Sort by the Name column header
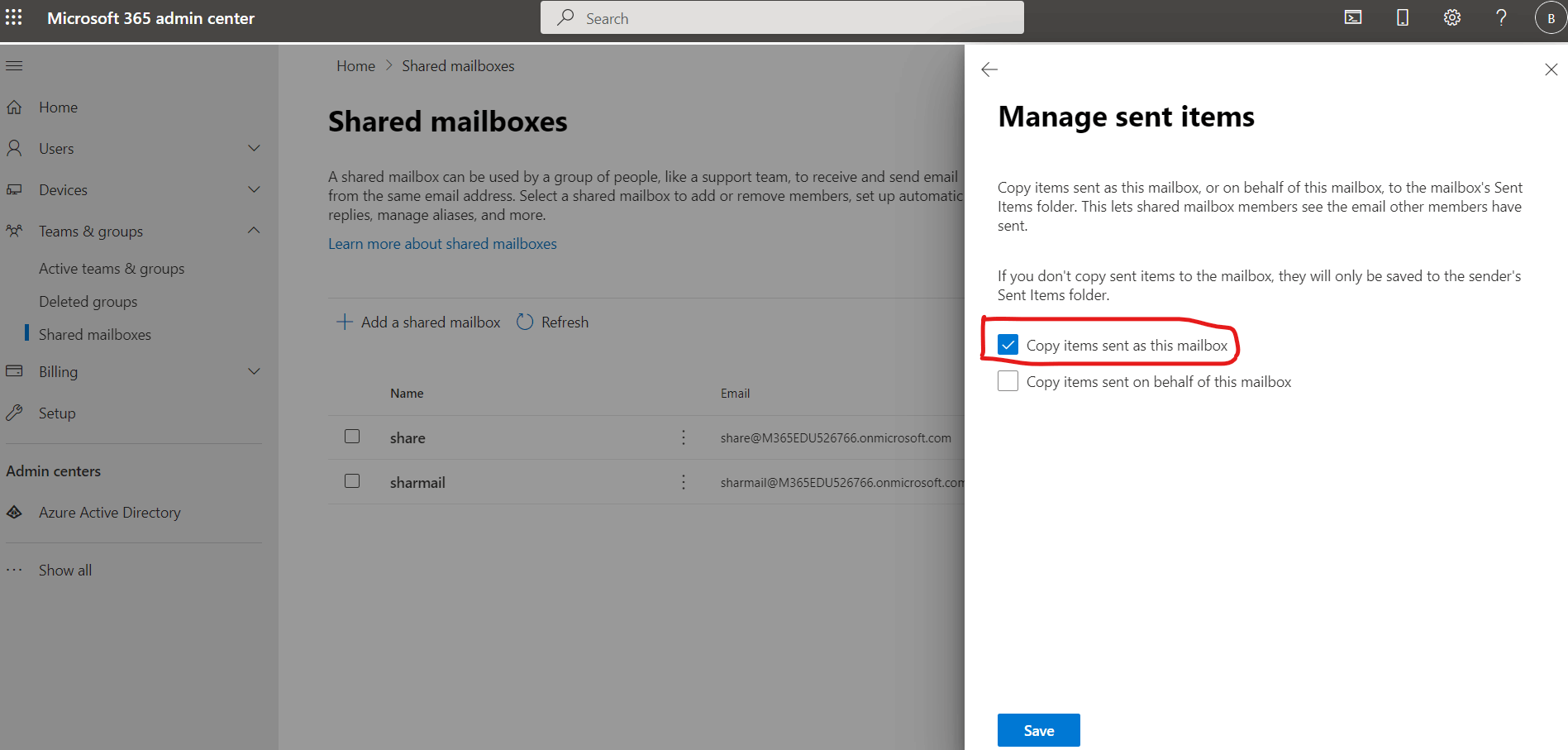Screen dimensions: 1568x750 click(x=407, y=394)
